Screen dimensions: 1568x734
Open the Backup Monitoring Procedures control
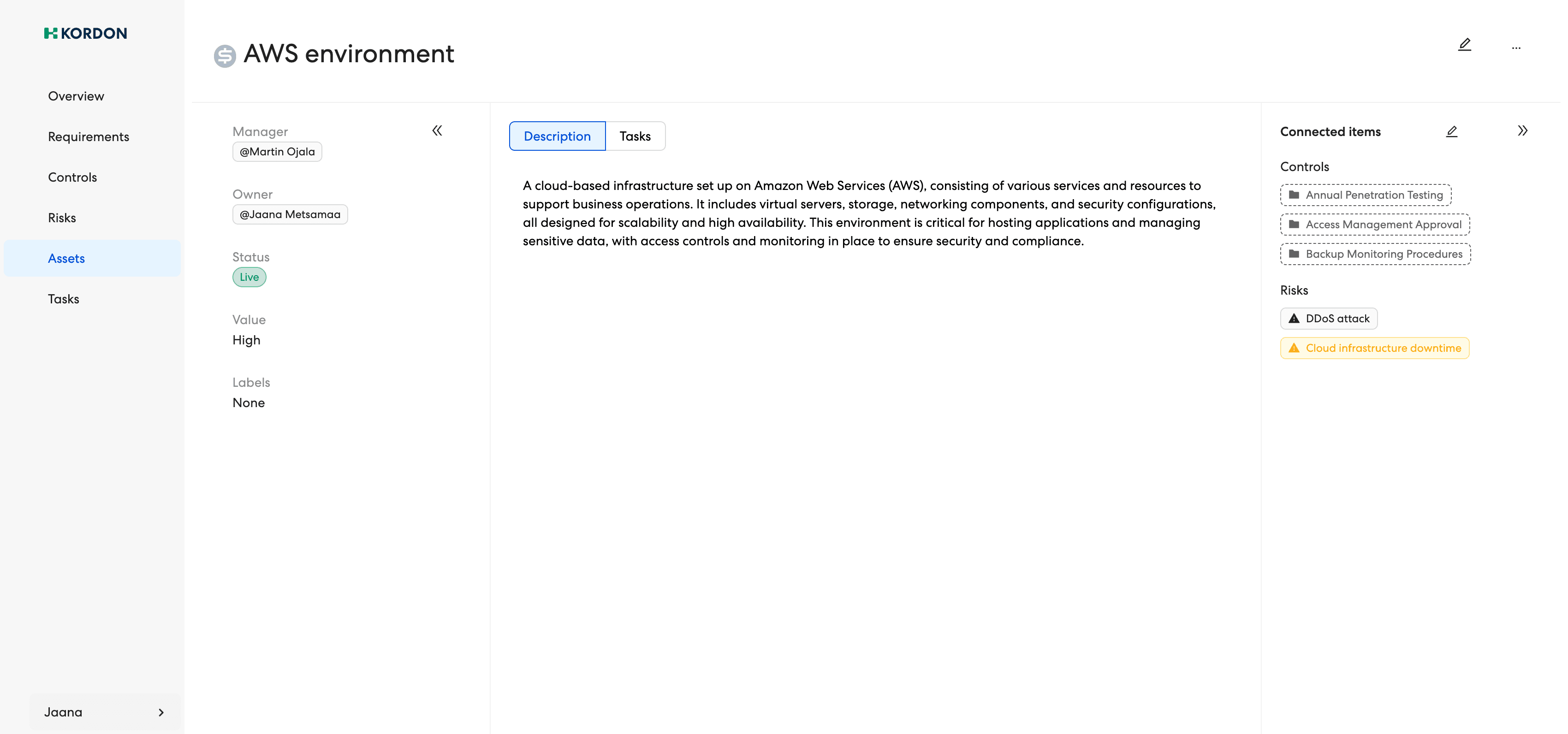[x=1383, y=255]
